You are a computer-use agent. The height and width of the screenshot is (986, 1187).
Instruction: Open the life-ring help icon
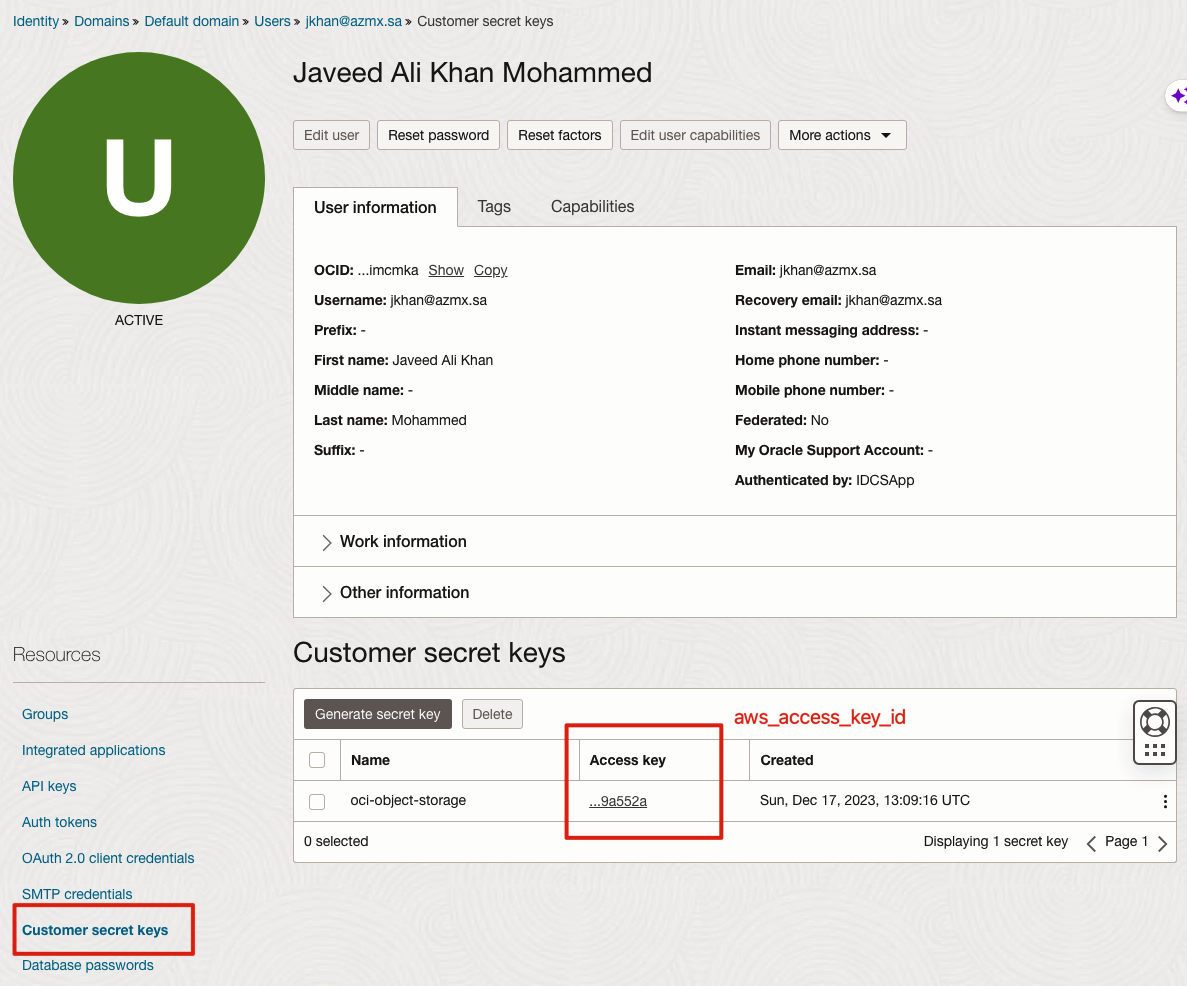click(x=1154, y=720)
